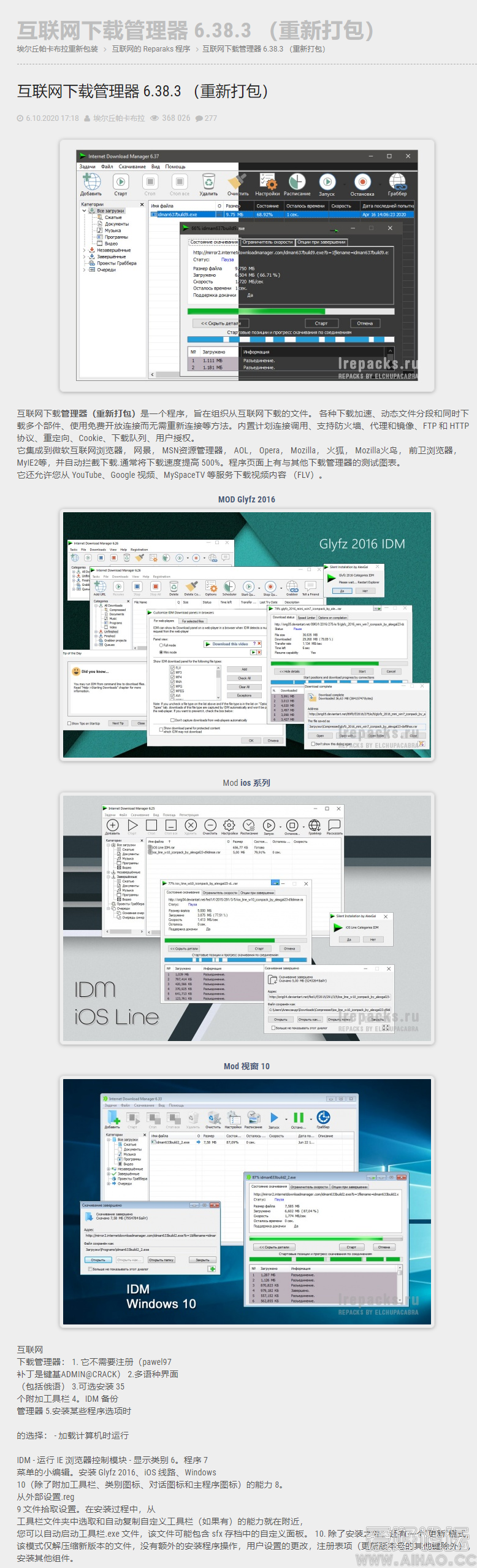
Task: Click the plus Добавить icon in the iOS Line IDM toolbar
Action: (x=113, y=825)
